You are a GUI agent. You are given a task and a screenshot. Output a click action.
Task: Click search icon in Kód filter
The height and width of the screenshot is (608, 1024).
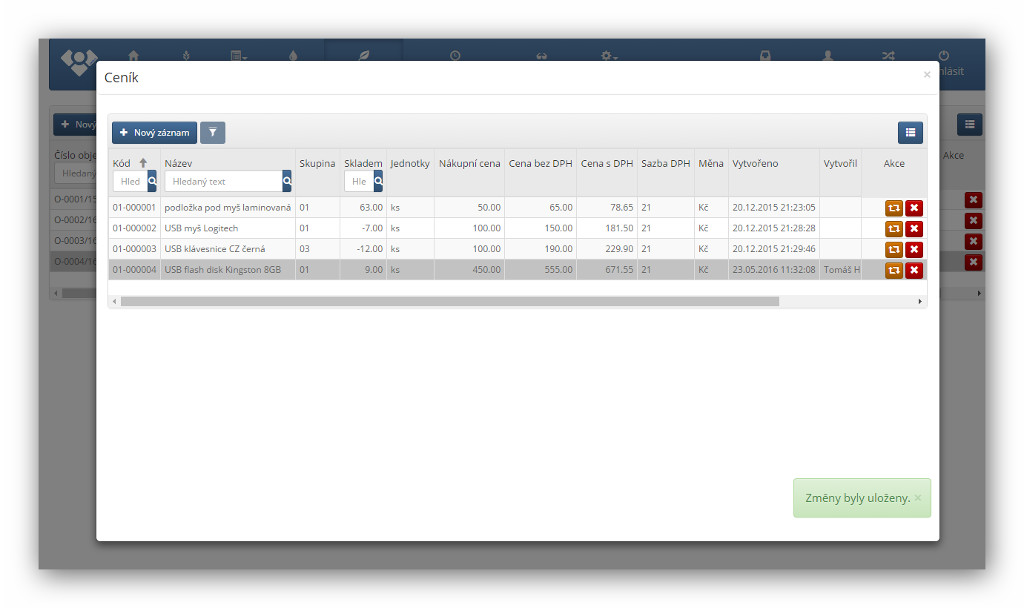click(x=152, y=181)
